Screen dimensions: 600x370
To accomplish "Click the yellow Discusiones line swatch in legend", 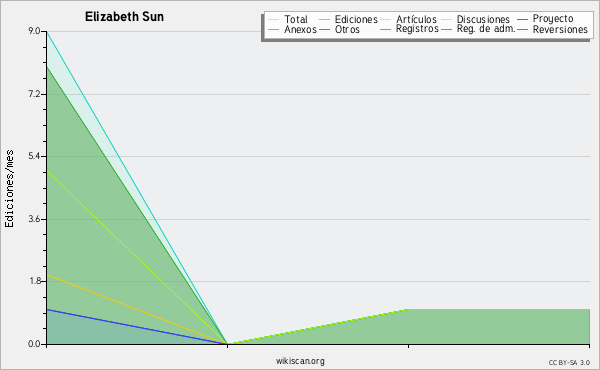I will coord(447,20).
